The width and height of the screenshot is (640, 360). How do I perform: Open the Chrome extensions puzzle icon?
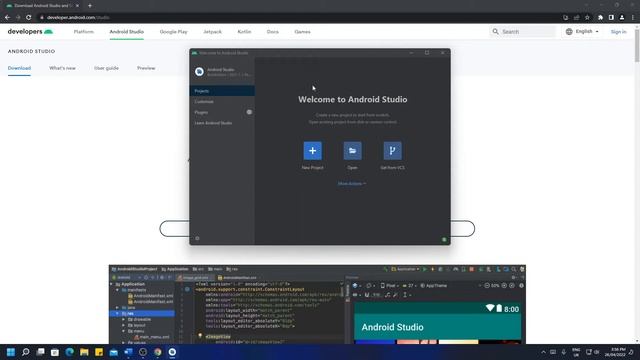(x=600, y=18)
